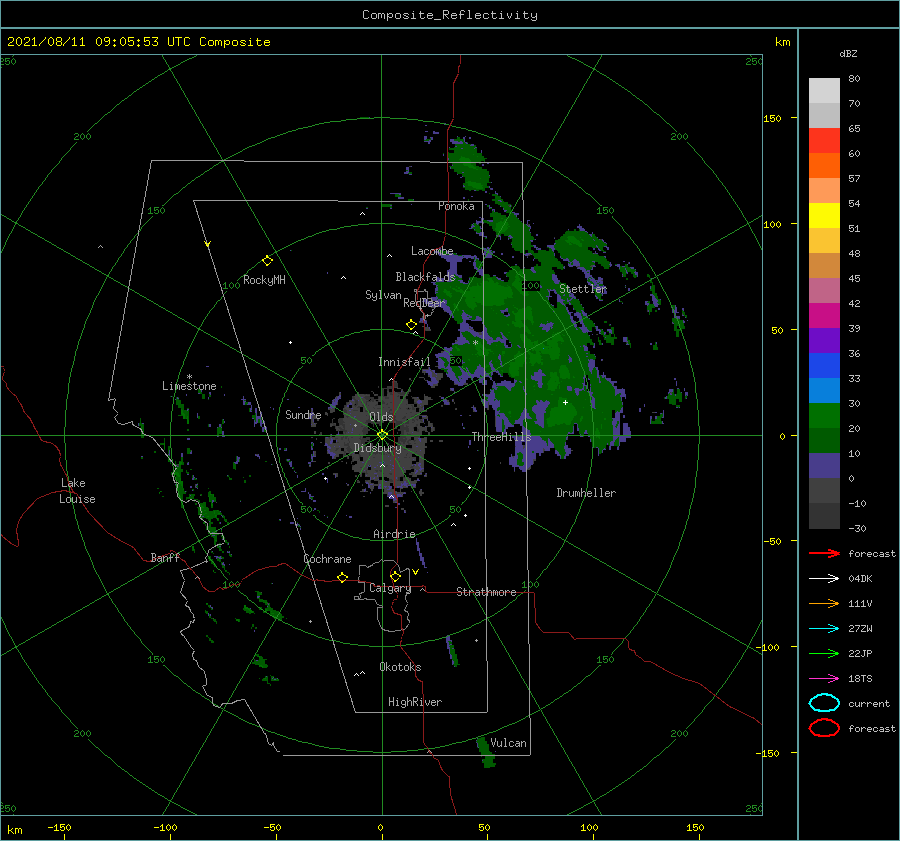The width and height of the screenshot is (900, 841).
Task: Select the Vulcan label
Action: (x=508, y=743)
